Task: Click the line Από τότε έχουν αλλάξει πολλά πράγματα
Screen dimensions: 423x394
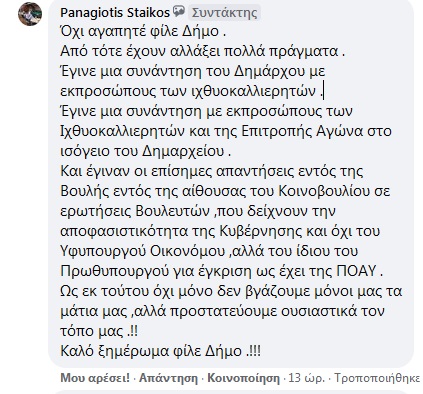Action: [x=202, y=52]
